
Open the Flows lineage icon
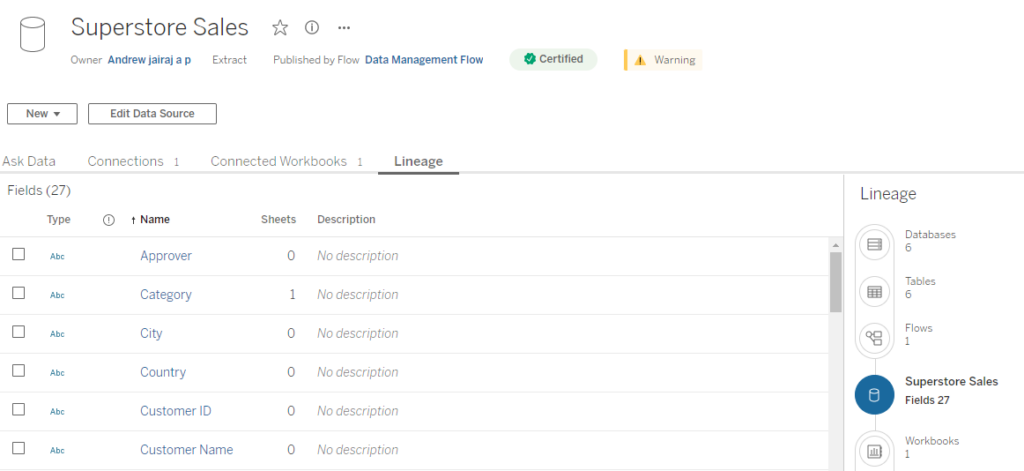tap(874, 338)
